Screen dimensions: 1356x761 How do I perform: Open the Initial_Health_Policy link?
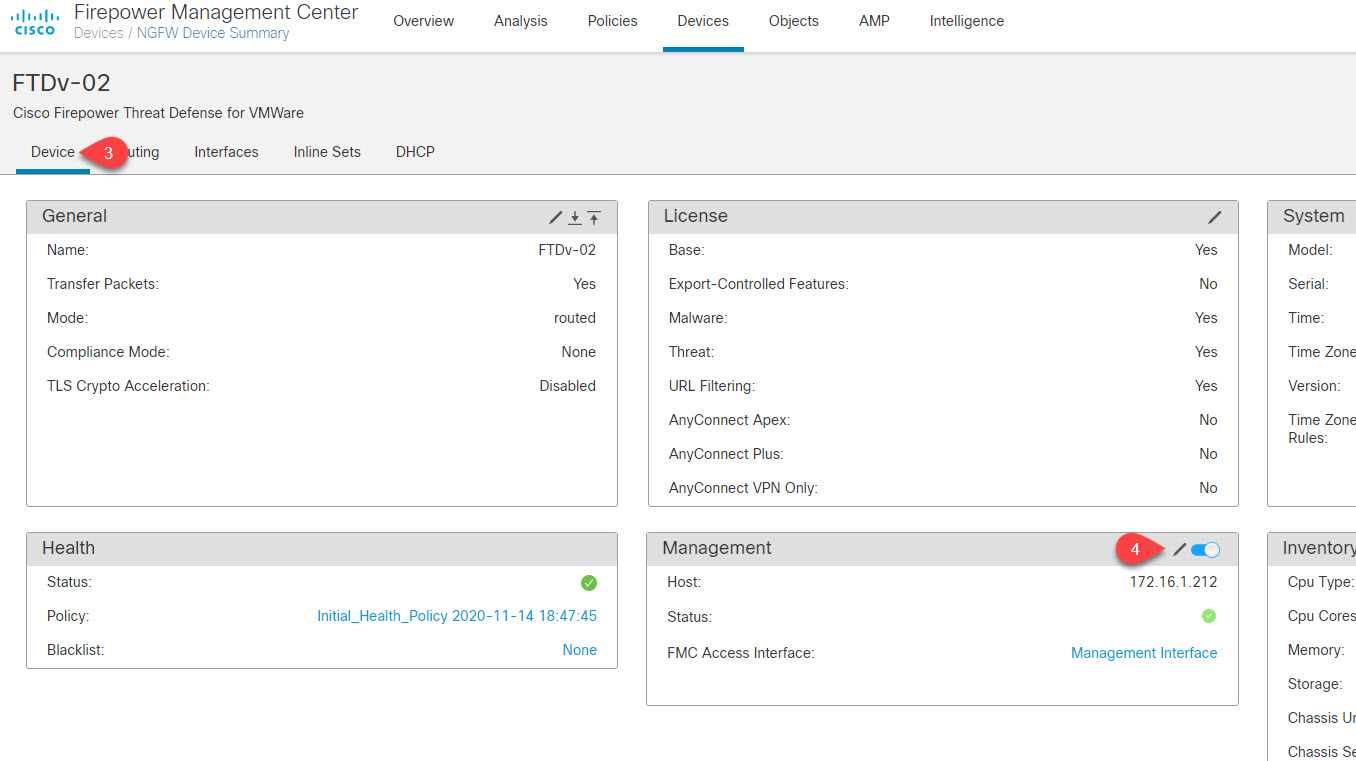point(457,616)
